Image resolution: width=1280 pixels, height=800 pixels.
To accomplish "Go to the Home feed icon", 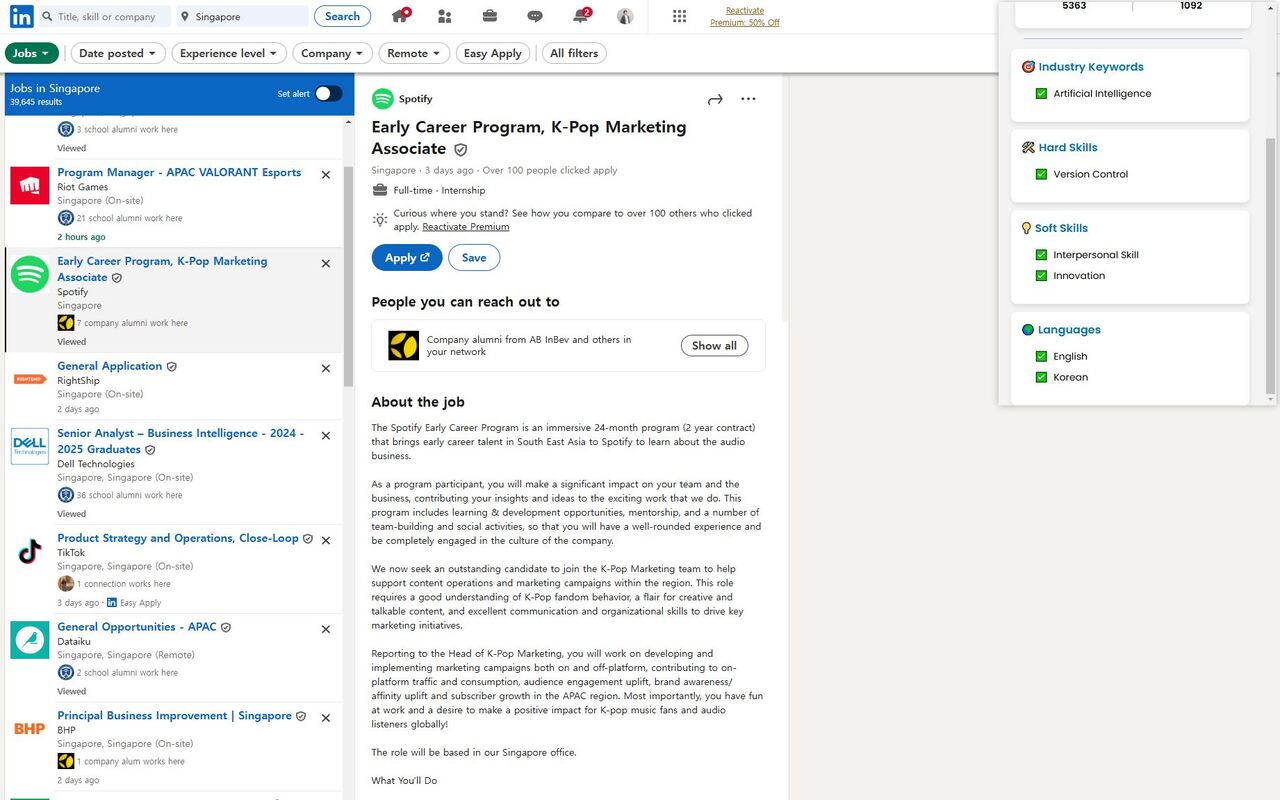I will (x=400, y=16).
